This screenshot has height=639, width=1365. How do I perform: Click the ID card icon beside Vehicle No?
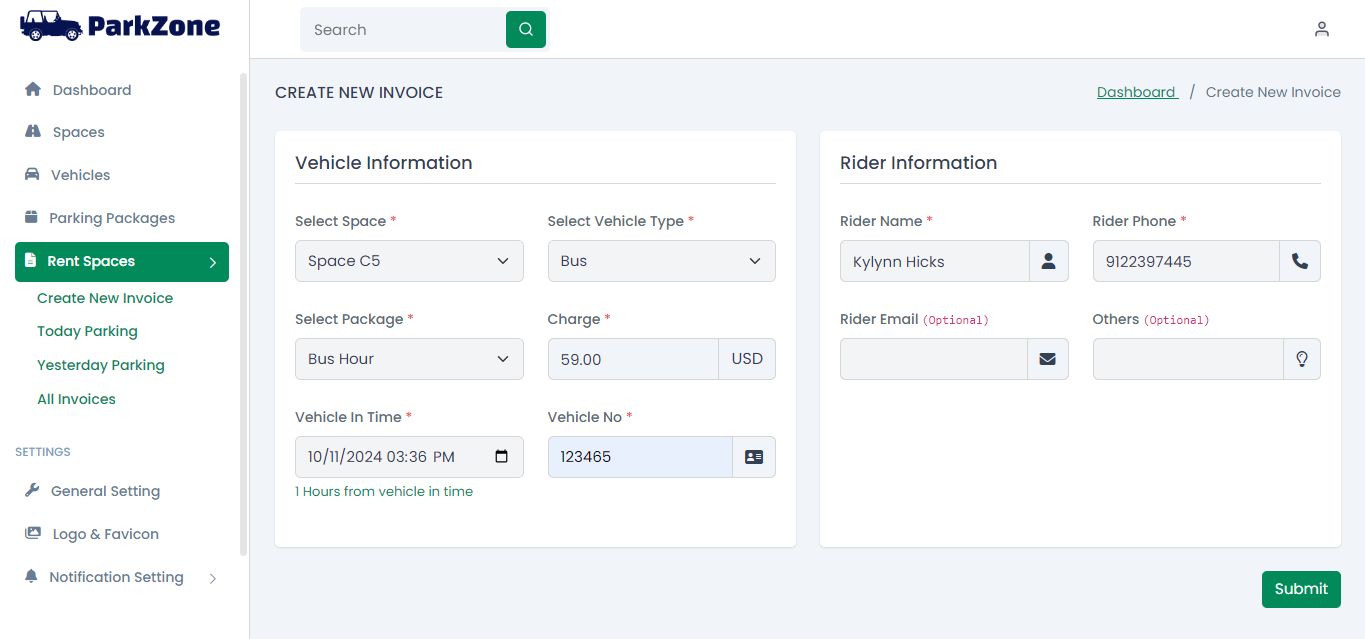click(754, 457)
